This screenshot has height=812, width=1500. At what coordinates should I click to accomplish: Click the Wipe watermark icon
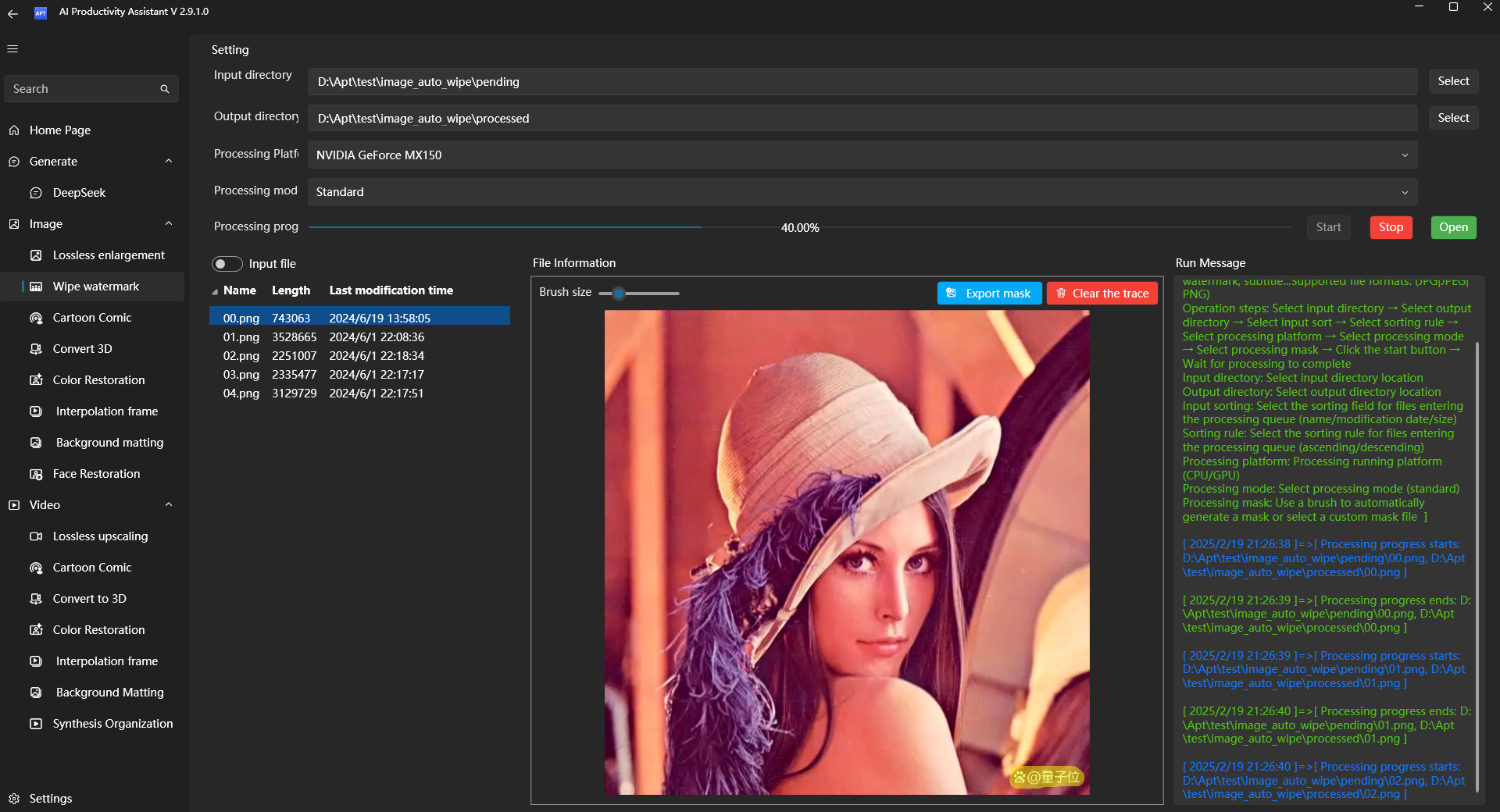[36, 287]
